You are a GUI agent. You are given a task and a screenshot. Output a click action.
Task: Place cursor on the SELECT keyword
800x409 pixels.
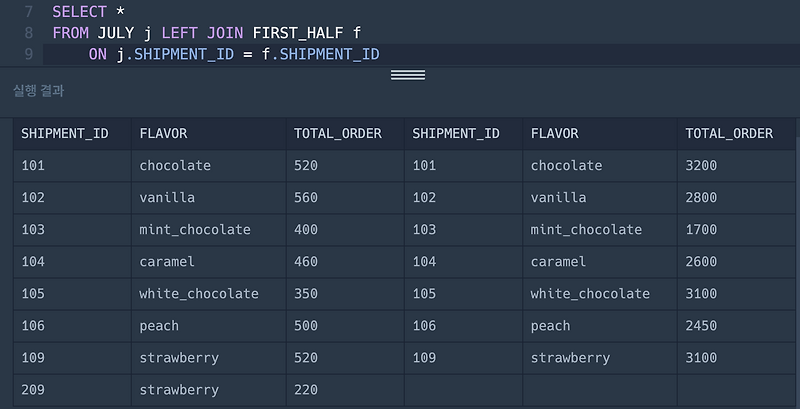(x=79, y=12)
